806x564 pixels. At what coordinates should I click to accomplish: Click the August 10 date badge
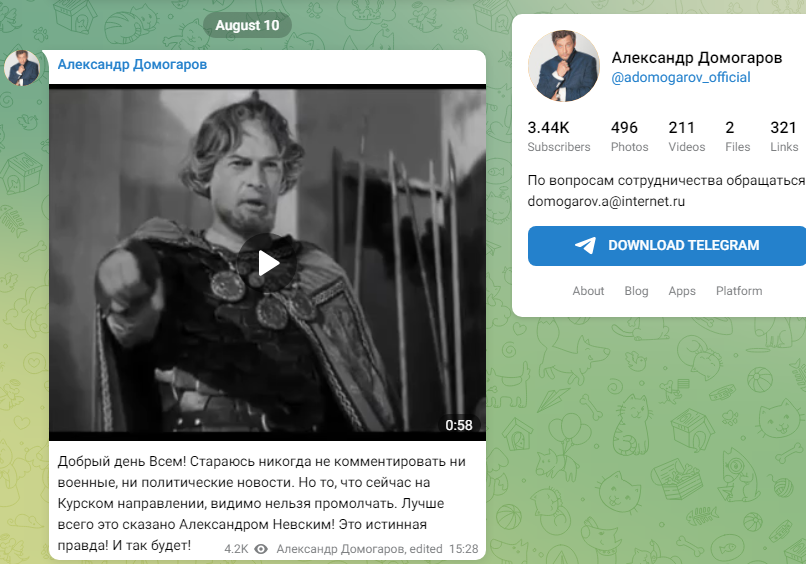(247, 25)
